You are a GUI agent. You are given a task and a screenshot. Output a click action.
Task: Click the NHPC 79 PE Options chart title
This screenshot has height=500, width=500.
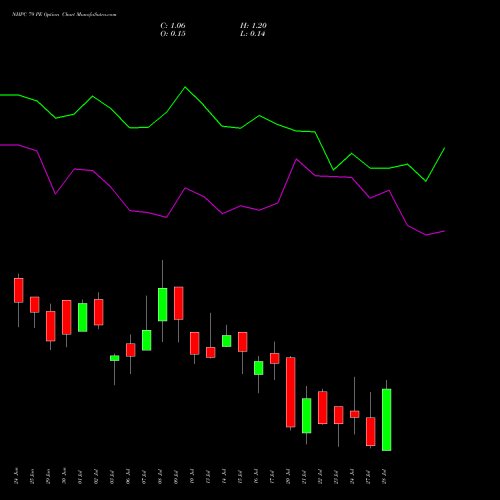tap(64, 15)
